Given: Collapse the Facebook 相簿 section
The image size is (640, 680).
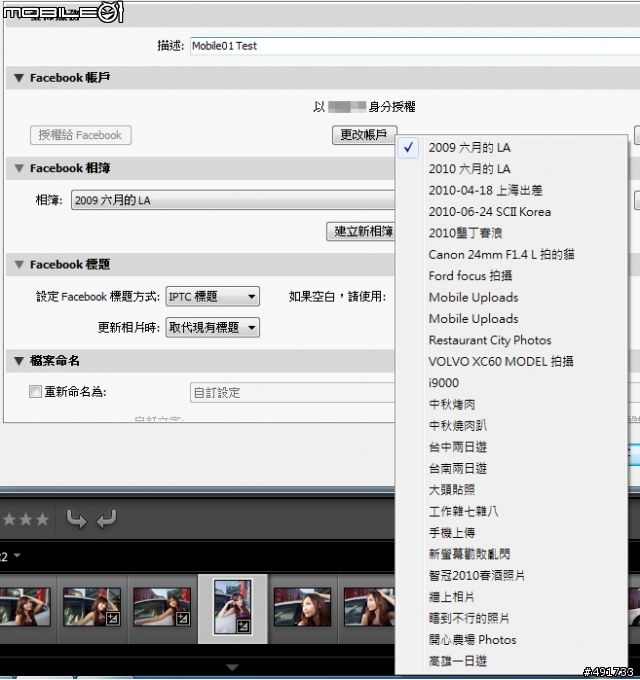Looking at the screenshot, I should pos(19,168).
